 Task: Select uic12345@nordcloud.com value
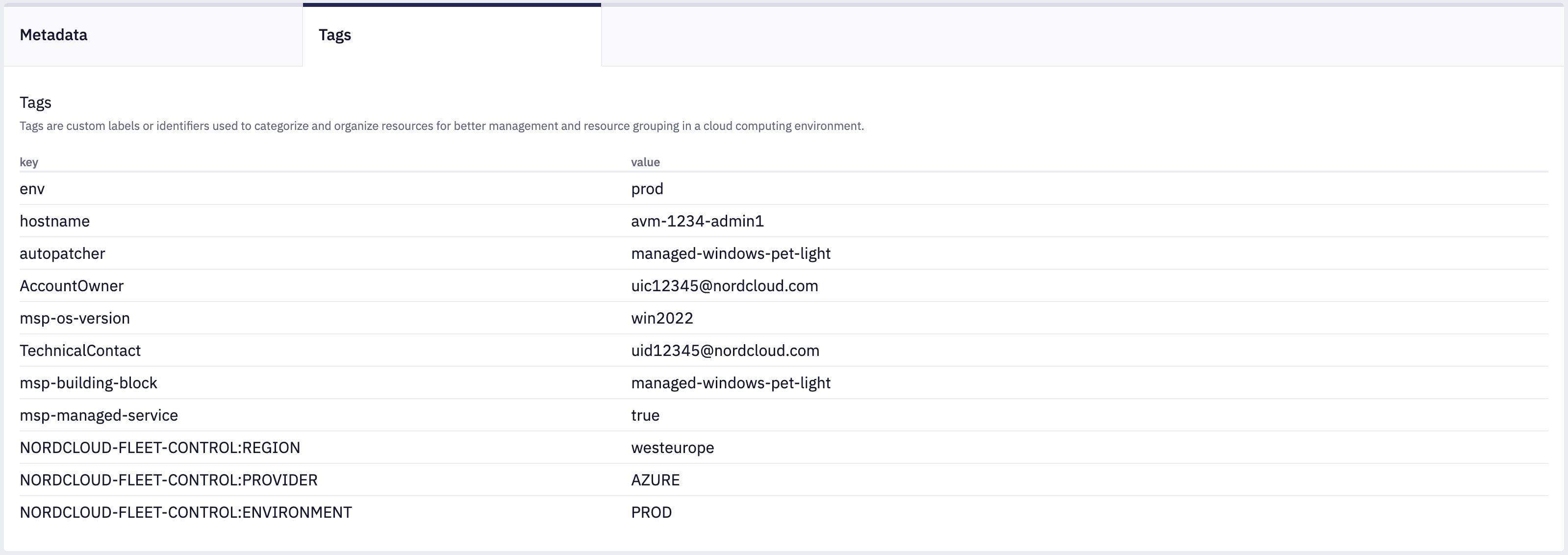click(x=724, y=285)
